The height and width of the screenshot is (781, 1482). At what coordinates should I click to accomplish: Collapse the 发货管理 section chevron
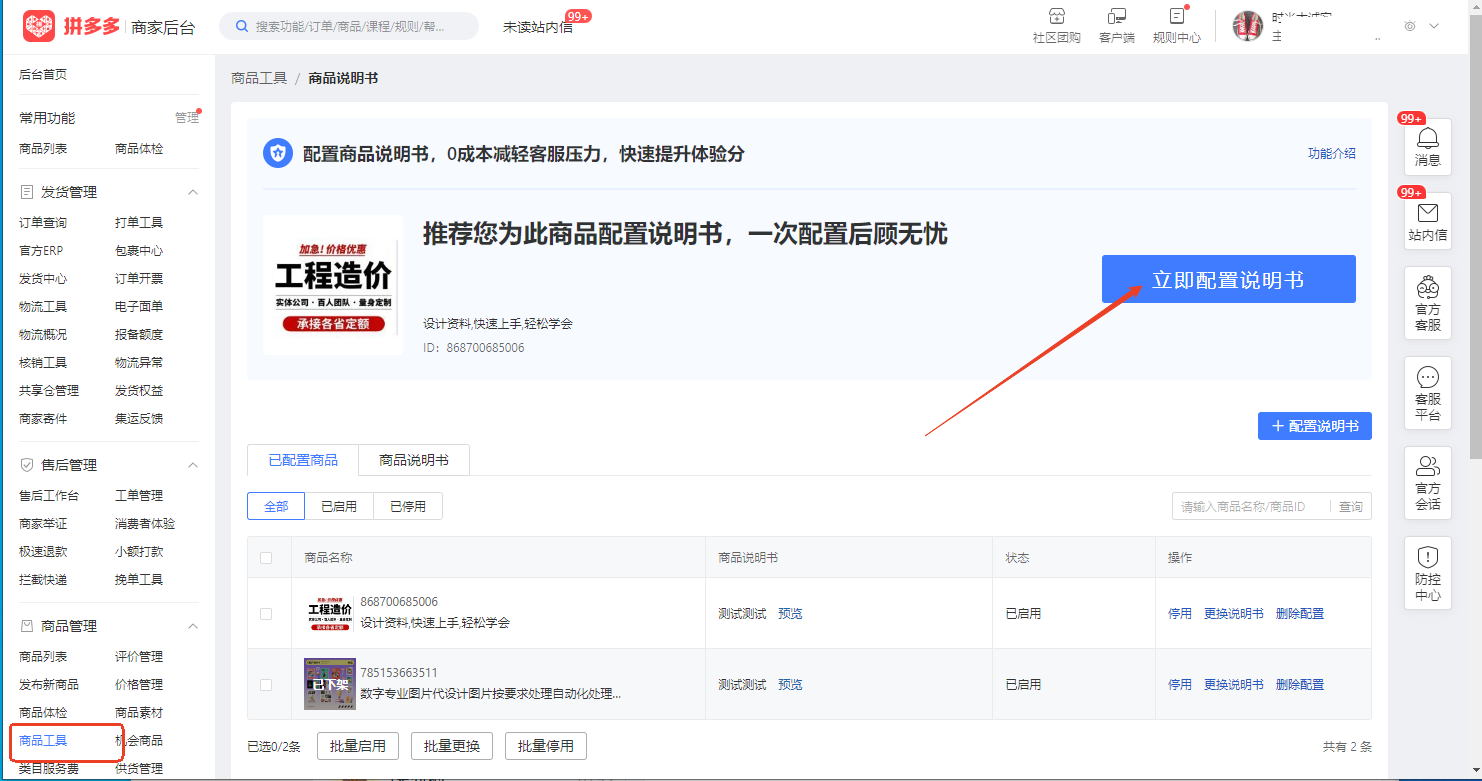(x=193, y=192)
